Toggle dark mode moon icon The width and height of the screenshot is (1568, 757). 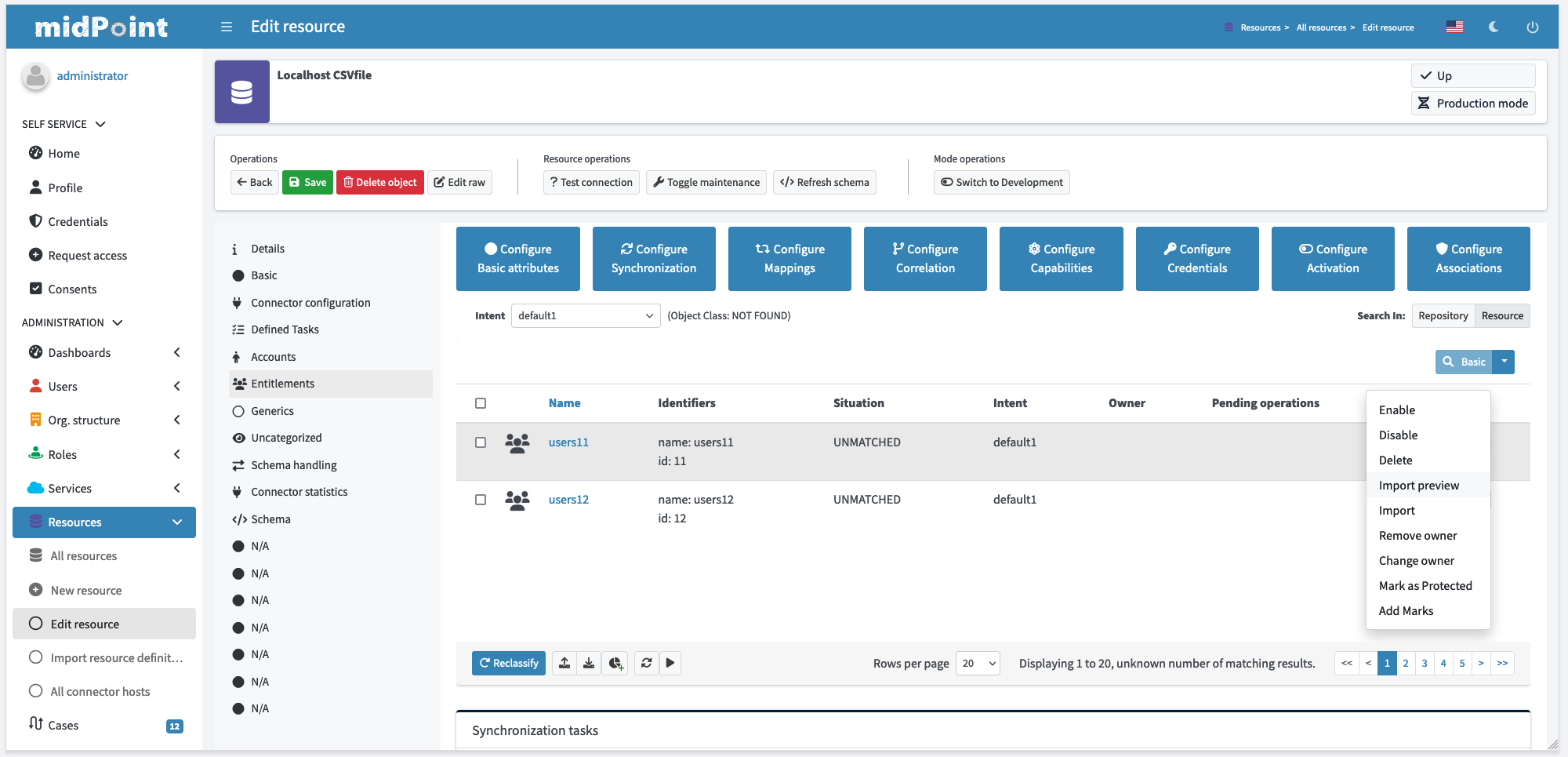click(1494, 27)
